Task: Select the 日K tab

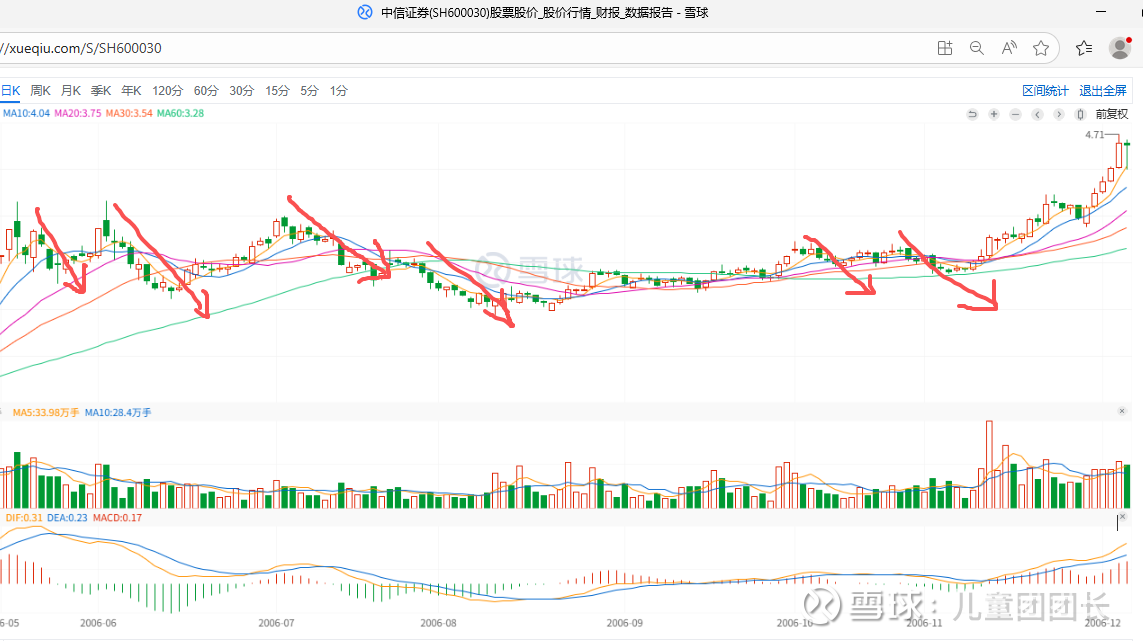Action: click(x=10, y=90)
